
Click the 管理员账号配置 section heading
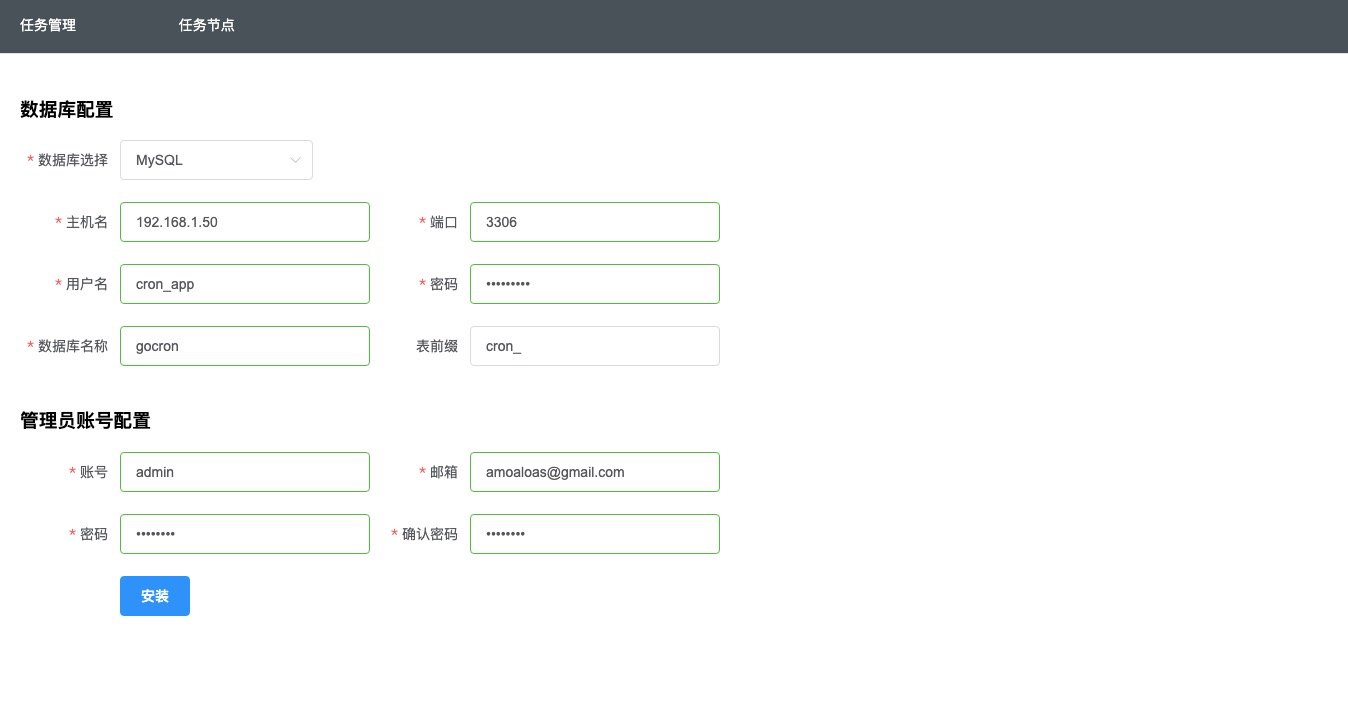85,421
